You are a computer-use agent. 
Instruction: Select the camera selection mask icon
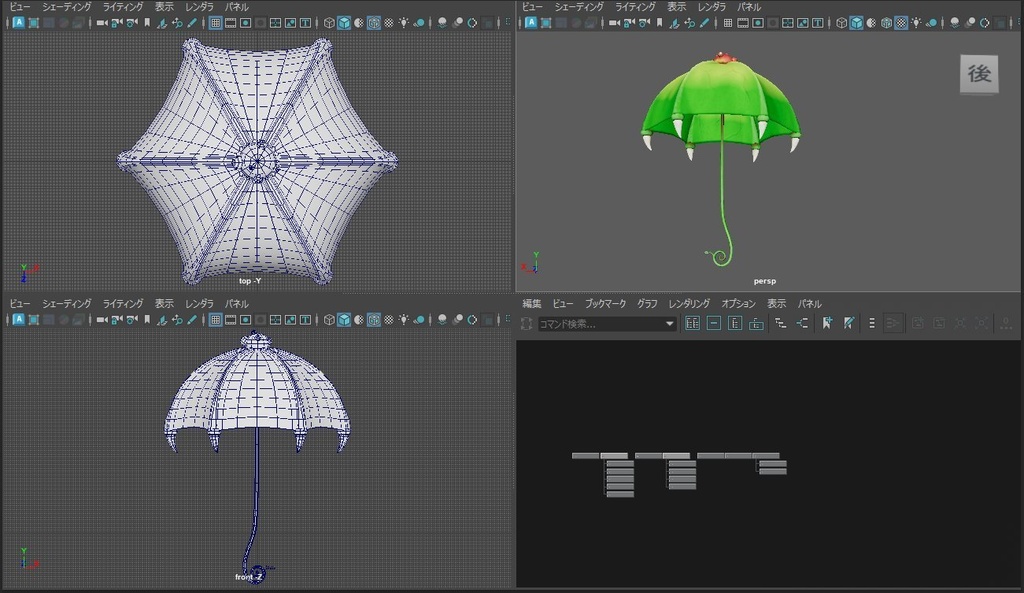click(612, 22)
